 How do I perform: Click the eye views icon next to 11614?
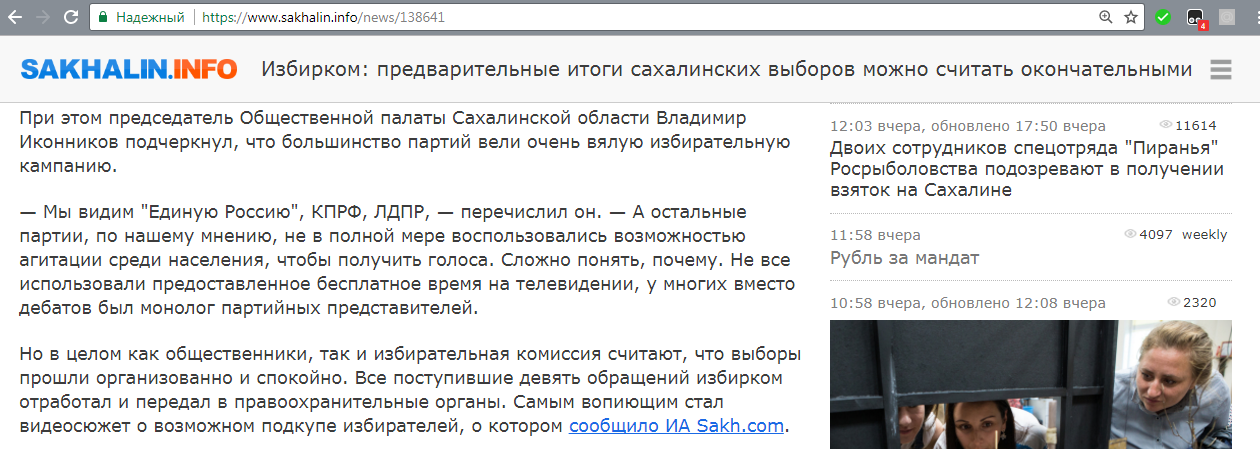1165,125
